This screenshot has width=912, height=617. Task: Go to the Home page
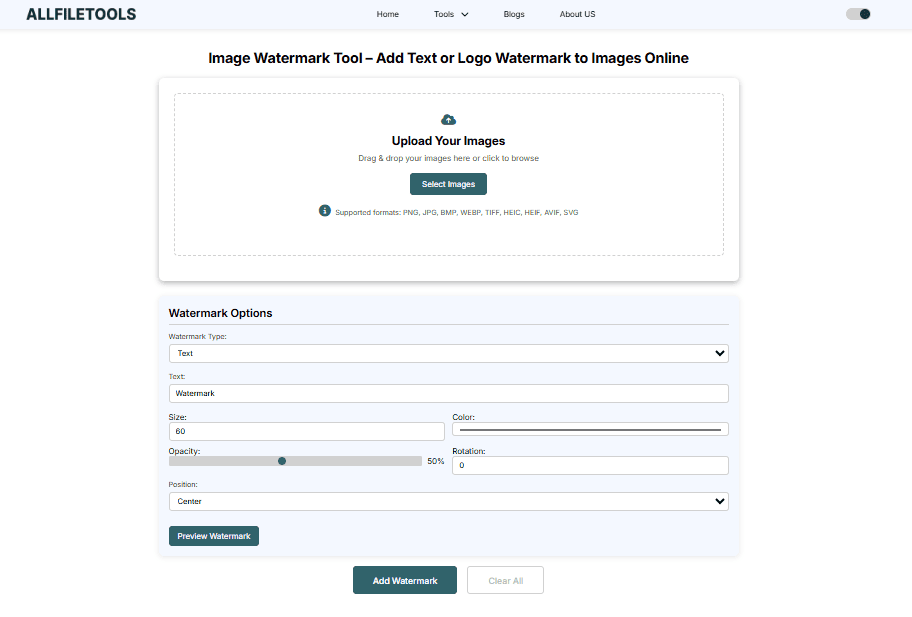387,15
